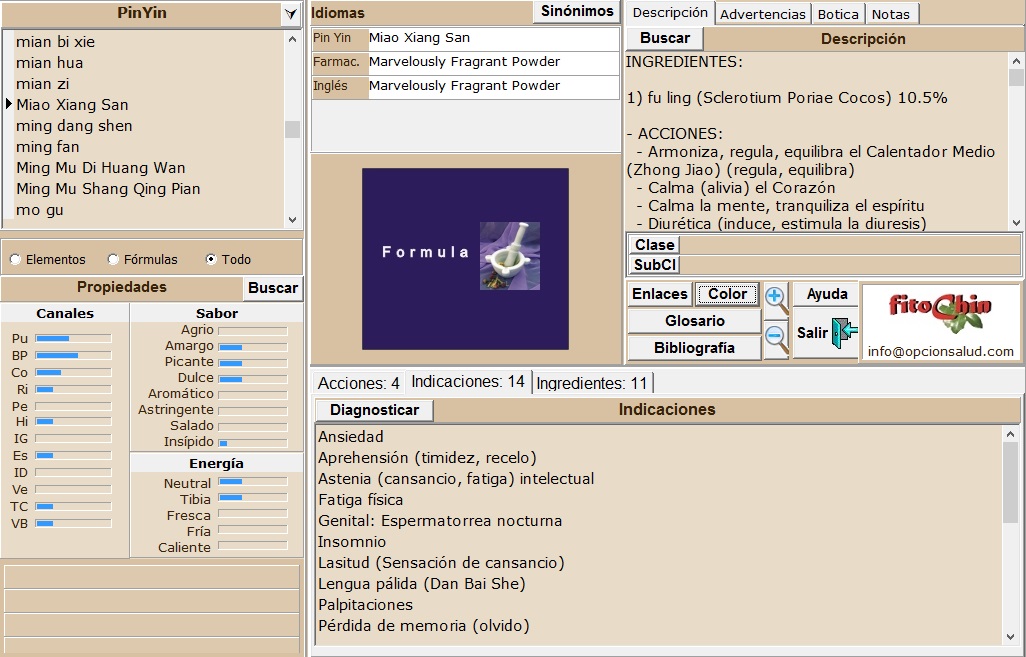The width and height of the screenshot is (1026, 657).
Task: Click the info@opcionsalud.com email text
Action: (x=940, y=351)
